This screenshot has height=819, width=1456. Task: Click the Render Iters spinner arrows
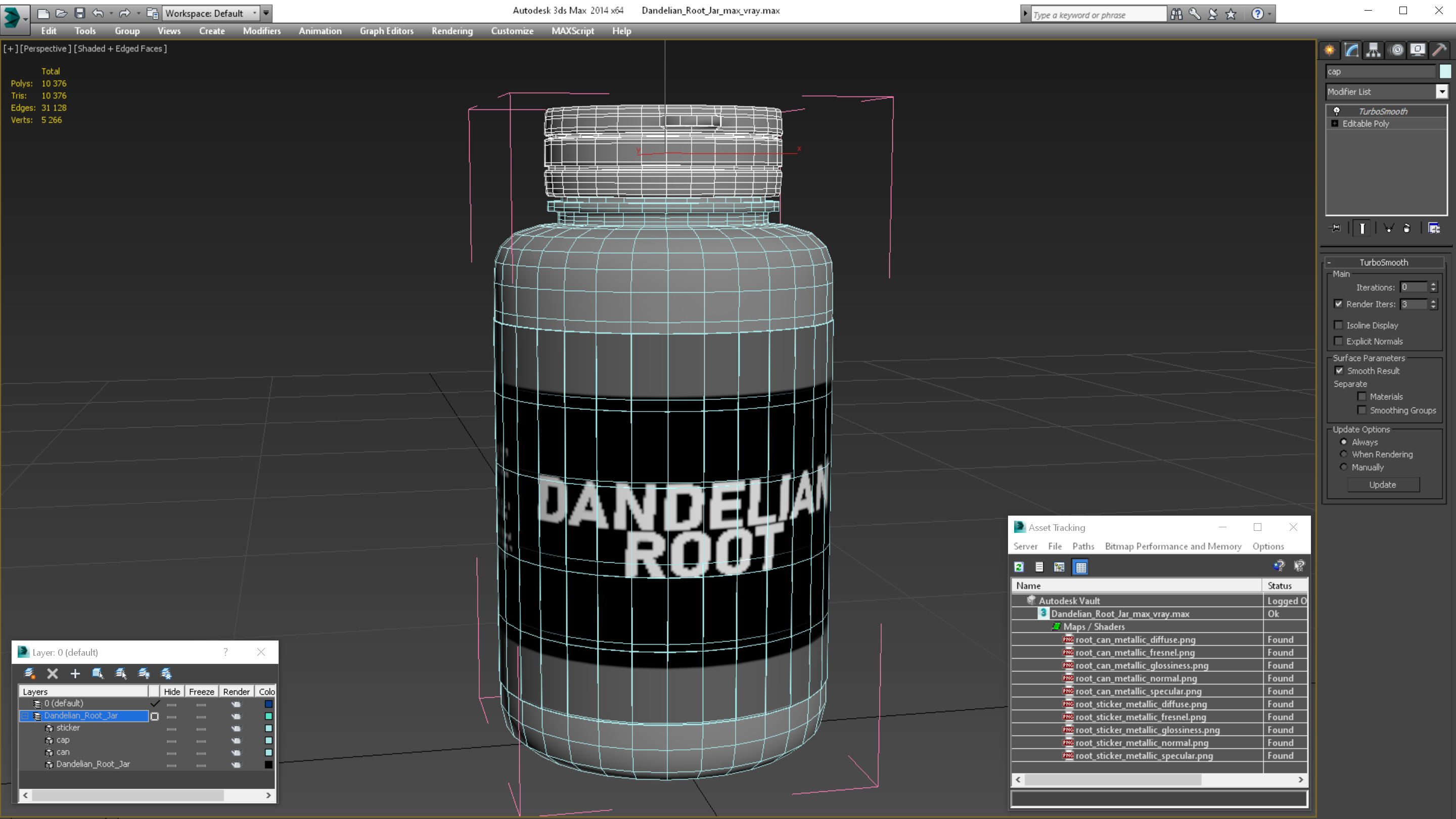(1433, 304)
